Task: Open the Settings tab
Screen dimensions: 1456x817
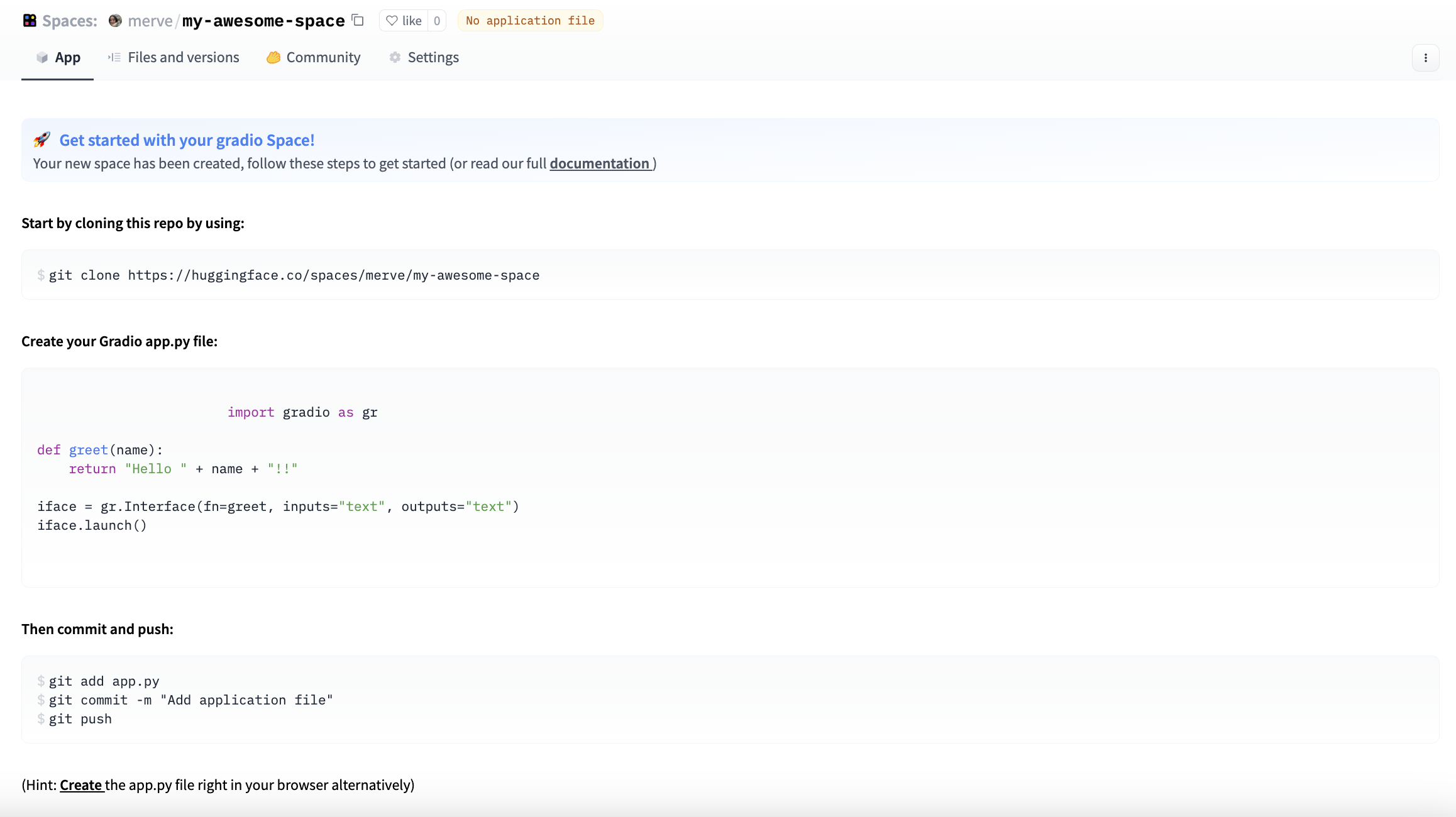Action: [x=433, y=57]
